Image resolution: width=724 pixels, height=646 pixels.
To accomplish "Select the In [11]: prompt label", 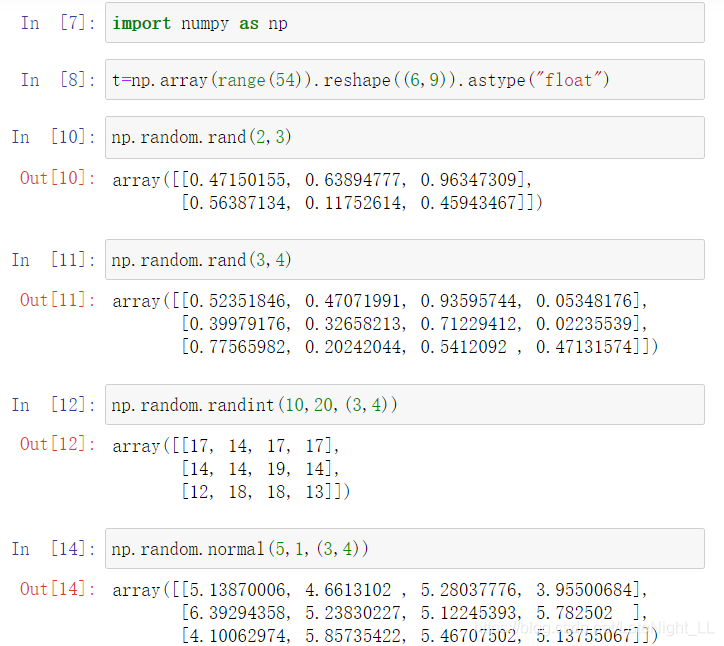I will pyautogui.click(x=54, y=260).
